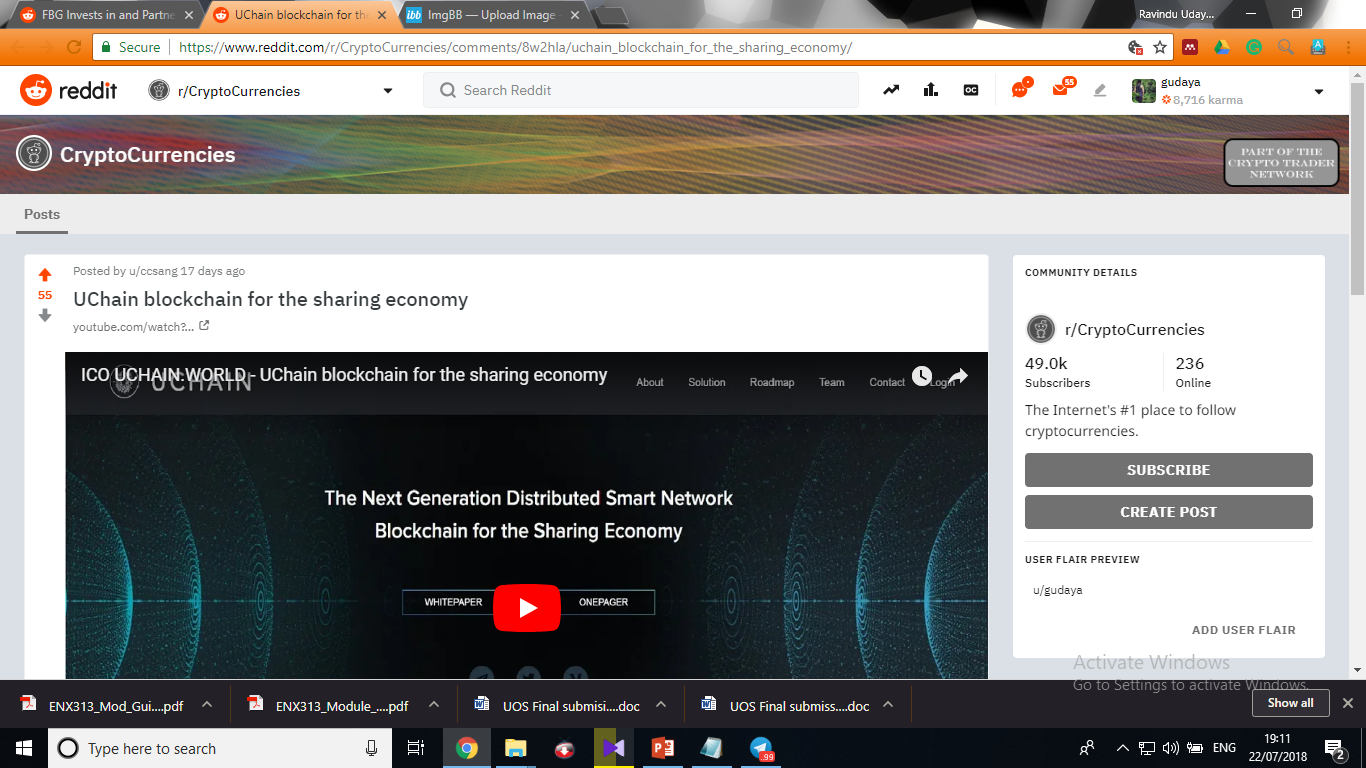Screen dimensions: 1366x768
Task: Click the r/CryptoCurrencies sidebar community name
Action: (x=1135, y=329)
